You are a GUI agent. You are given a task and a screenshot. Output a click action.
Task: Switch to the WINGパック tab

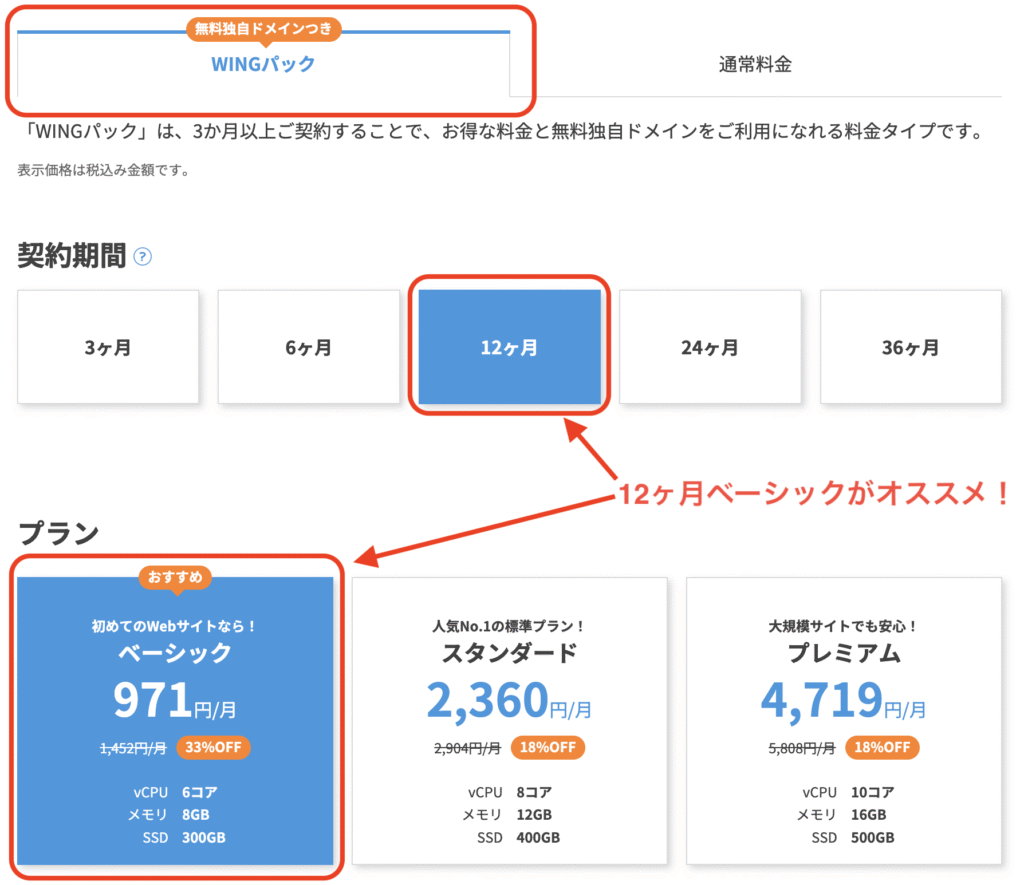[x=263, y=64]
